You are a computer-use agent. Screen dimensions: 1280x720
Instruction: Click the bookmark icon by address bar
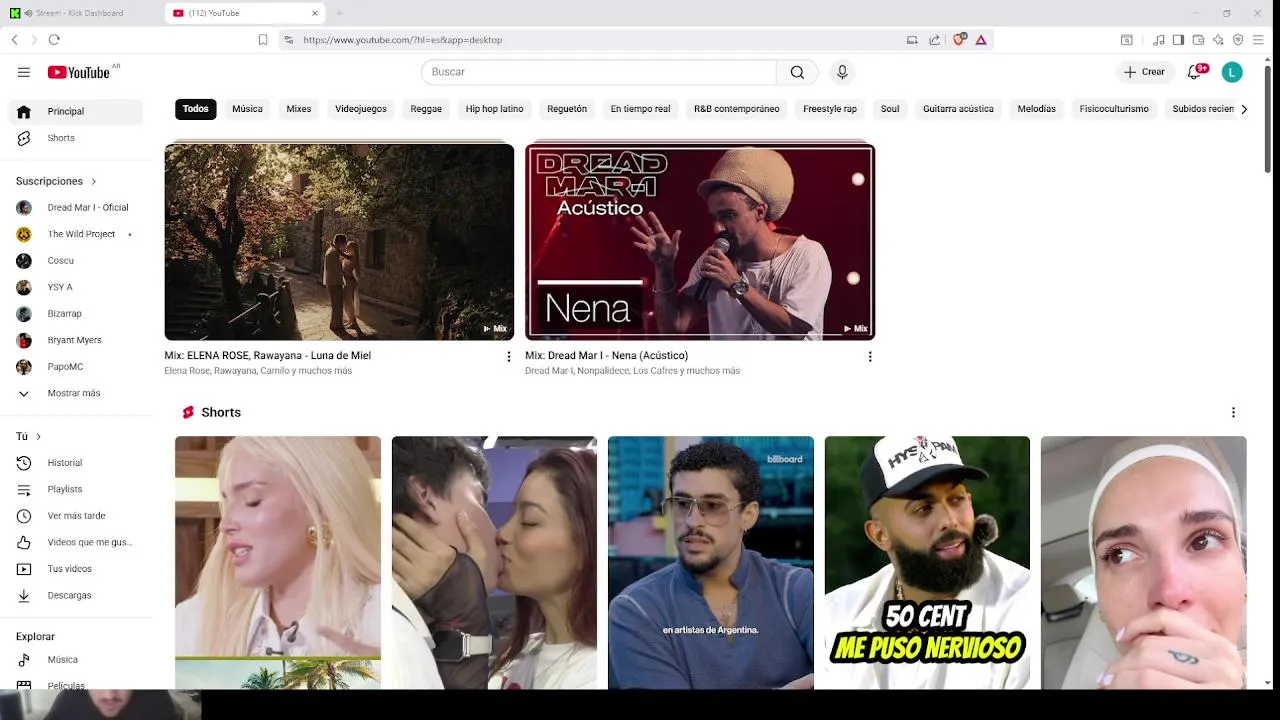click(x=263, y=40)
